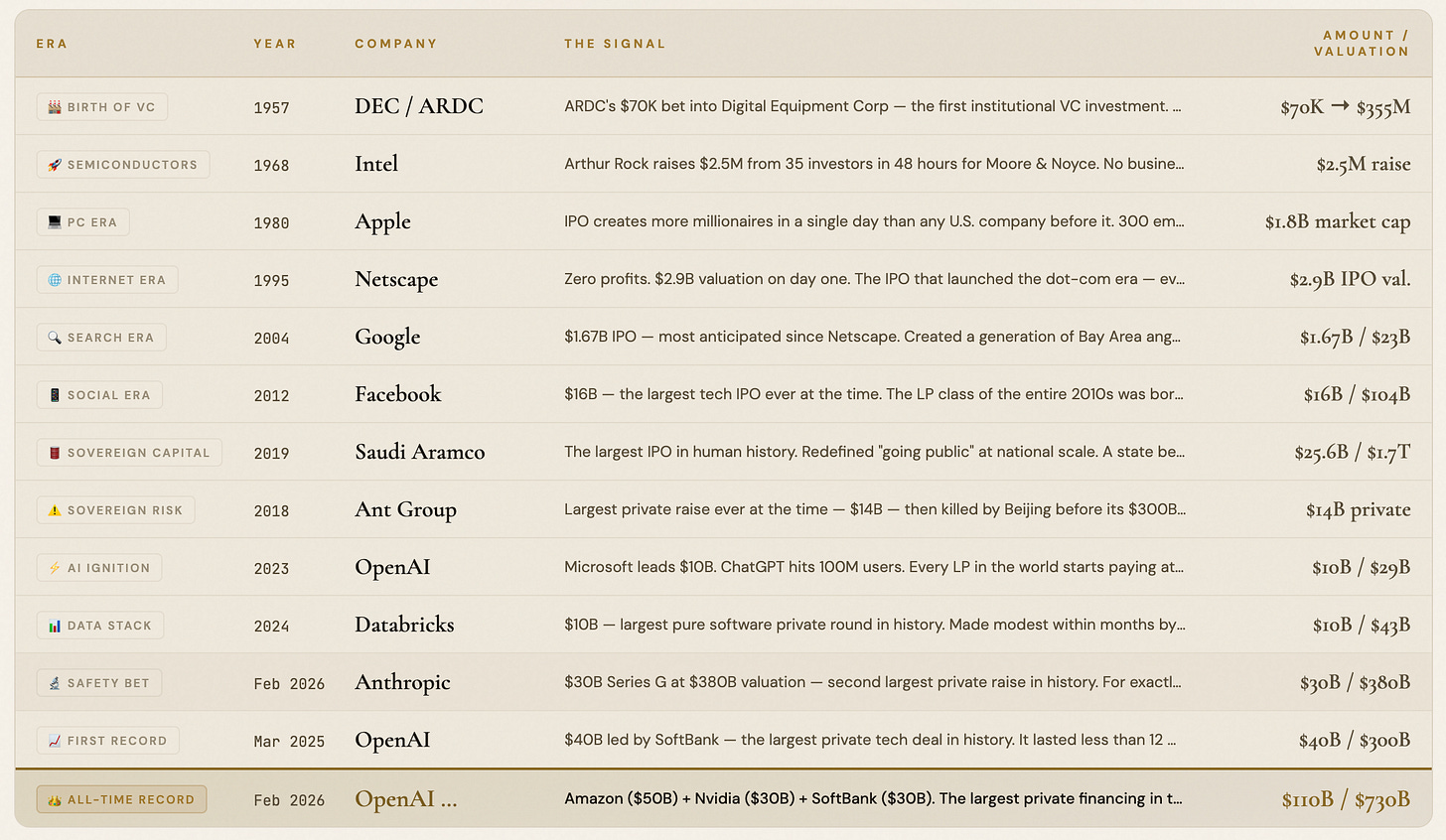This screenshot has width=1446, height=840.
Task: Select the Anthropic company name
Action: pos(402,683)
